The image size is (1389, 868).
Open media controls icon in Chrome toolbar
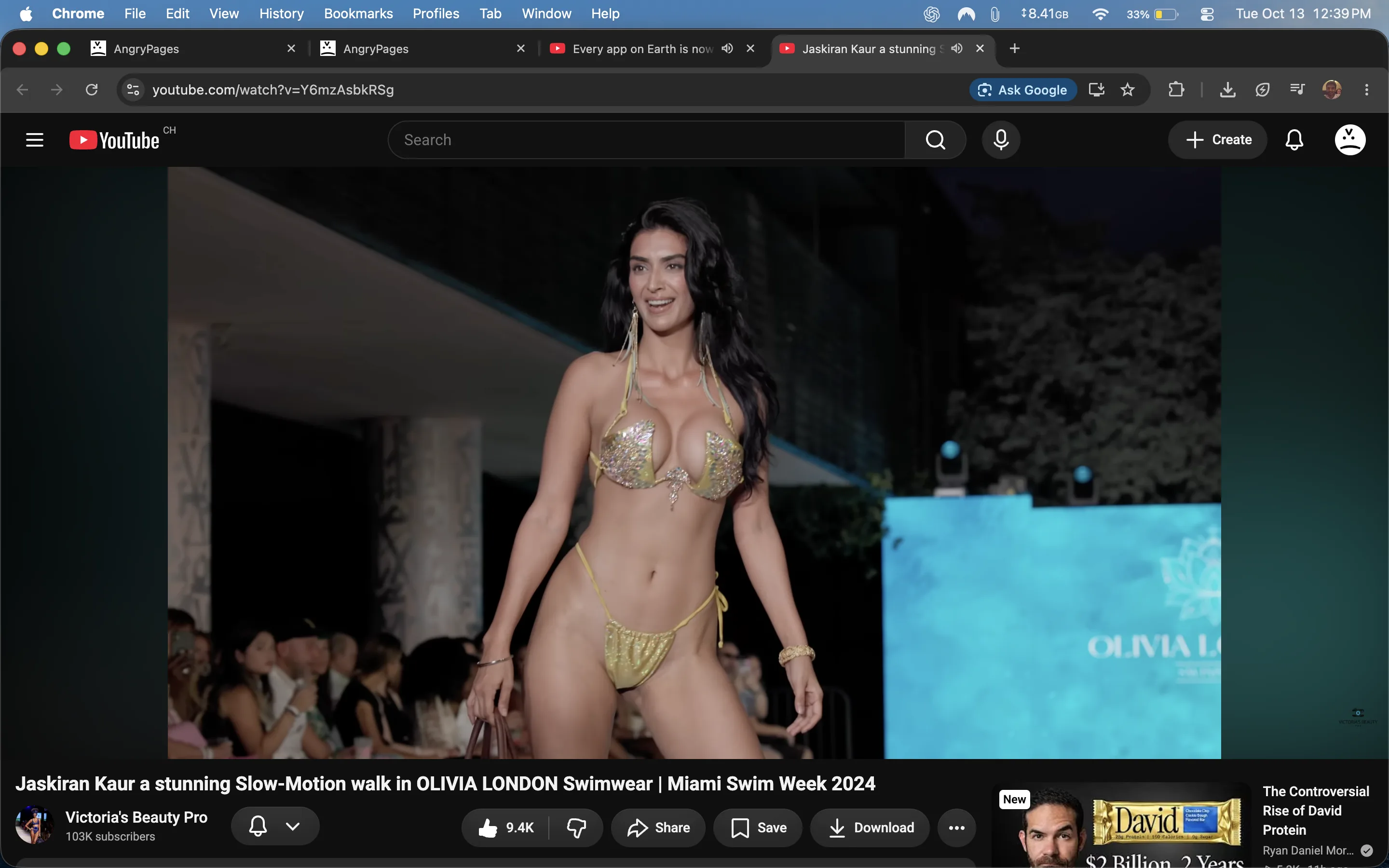pos(1297,90)
